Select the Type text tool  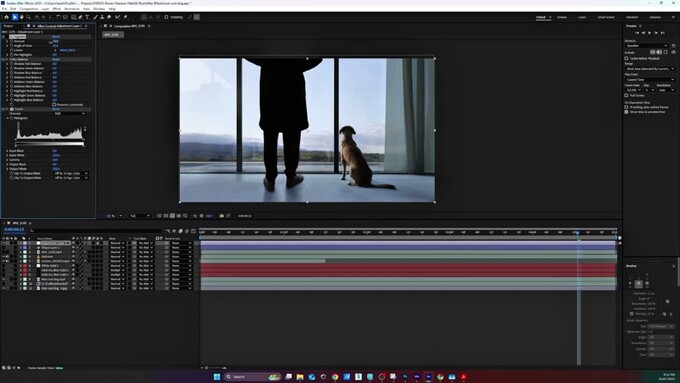tap(87, 17)
